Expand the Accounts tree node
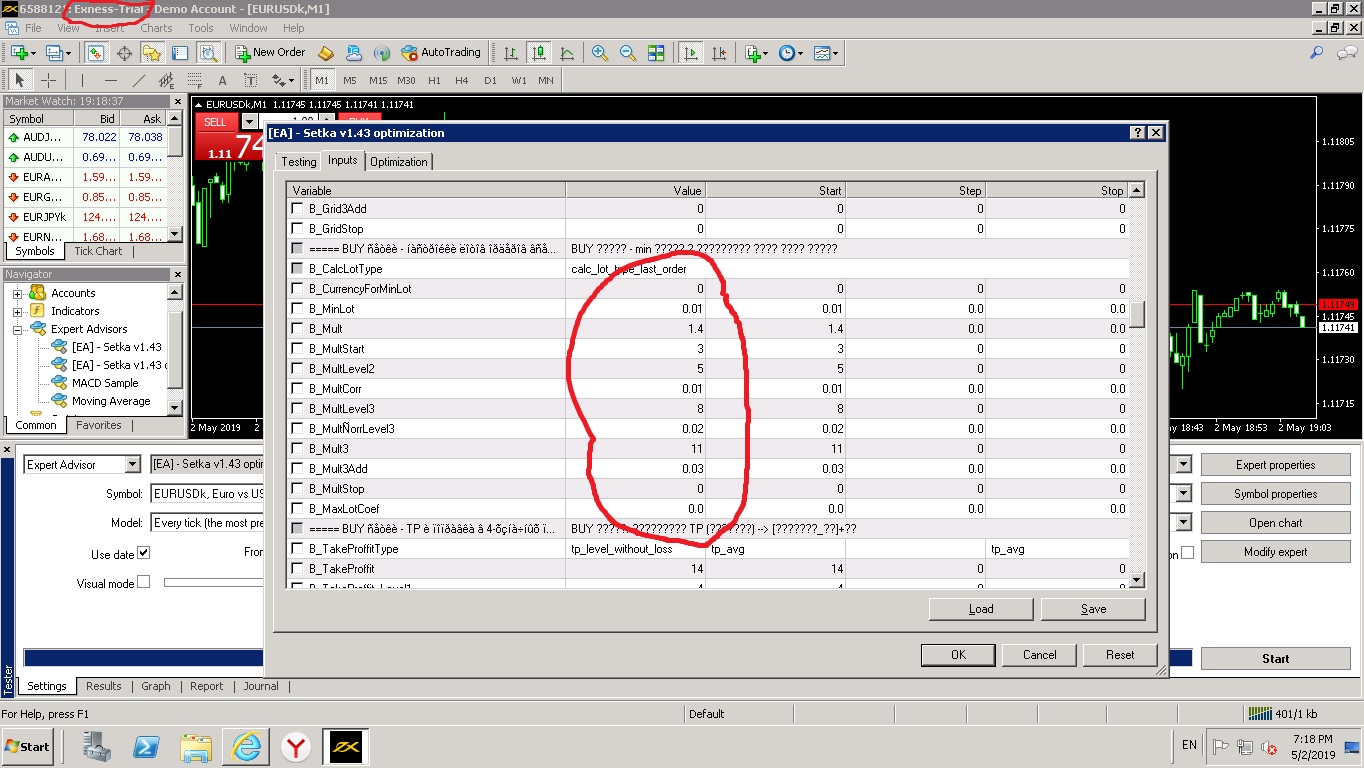The width and height of the screenshot is (1364, 768). 17,293
